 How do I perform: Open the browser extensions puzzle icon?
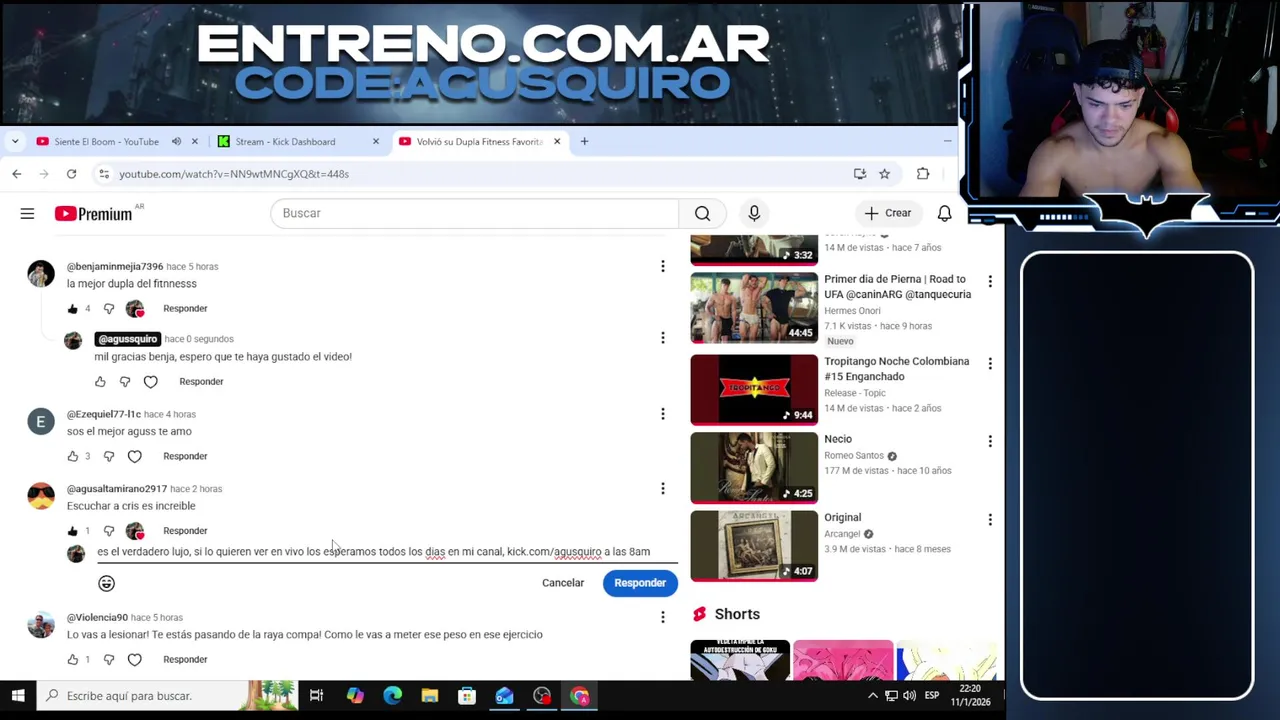coord(923,174)
